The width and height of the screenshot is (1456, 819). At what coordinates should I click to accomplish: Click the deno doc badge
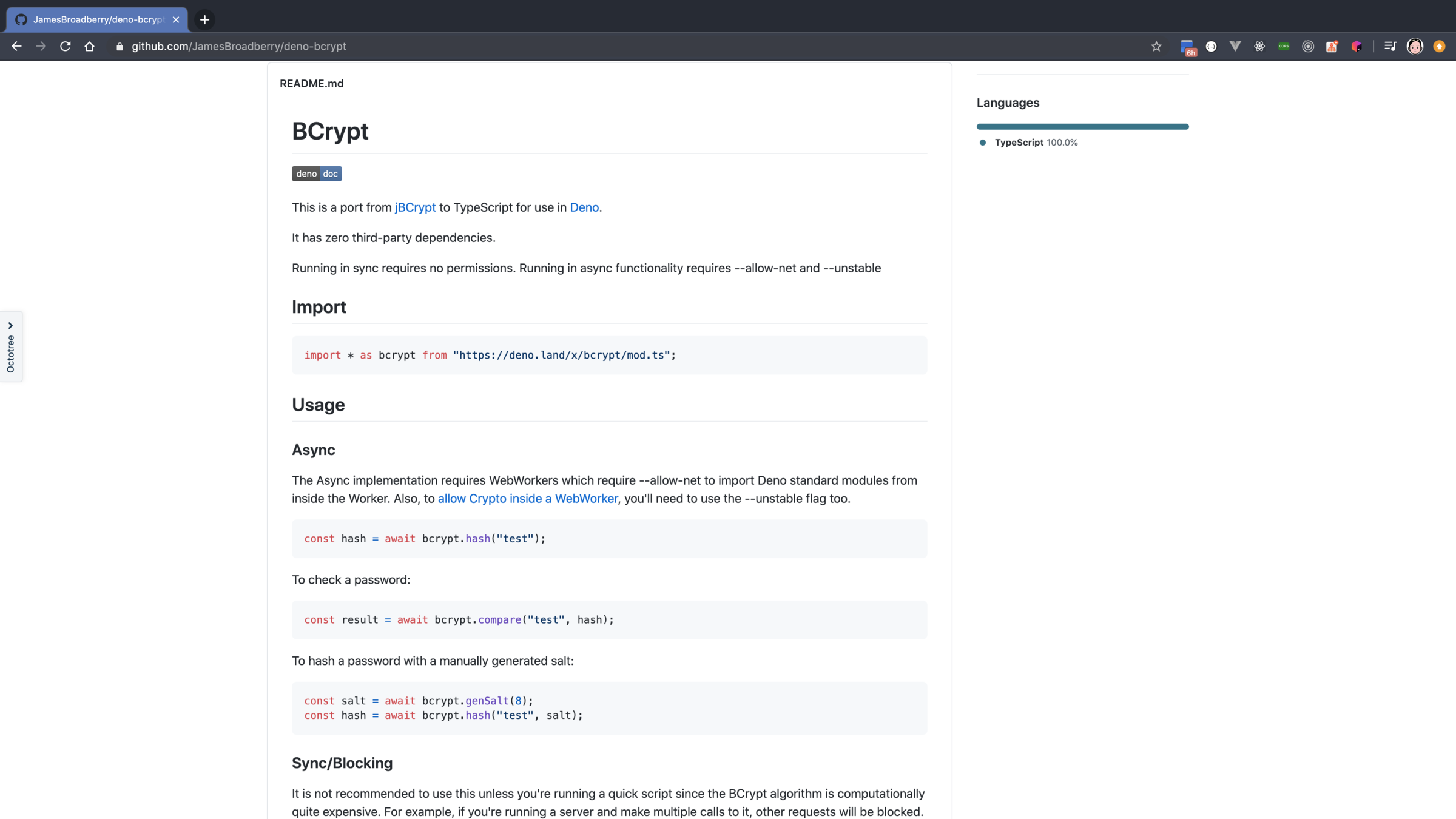click(317, 174)
